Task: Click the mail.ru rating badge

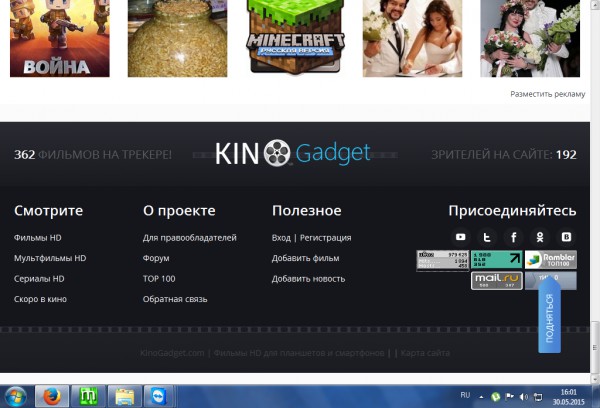Action: click(x=497, y=281)
